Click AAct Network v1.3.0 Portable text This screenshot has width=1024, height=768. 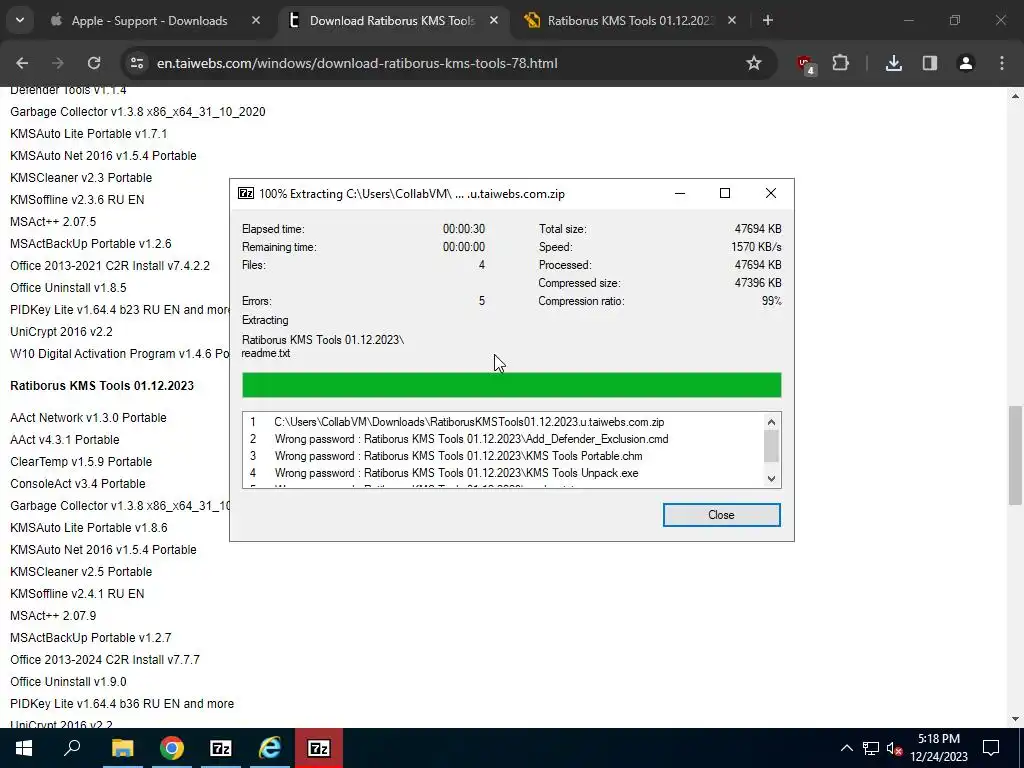pos(88,418)
